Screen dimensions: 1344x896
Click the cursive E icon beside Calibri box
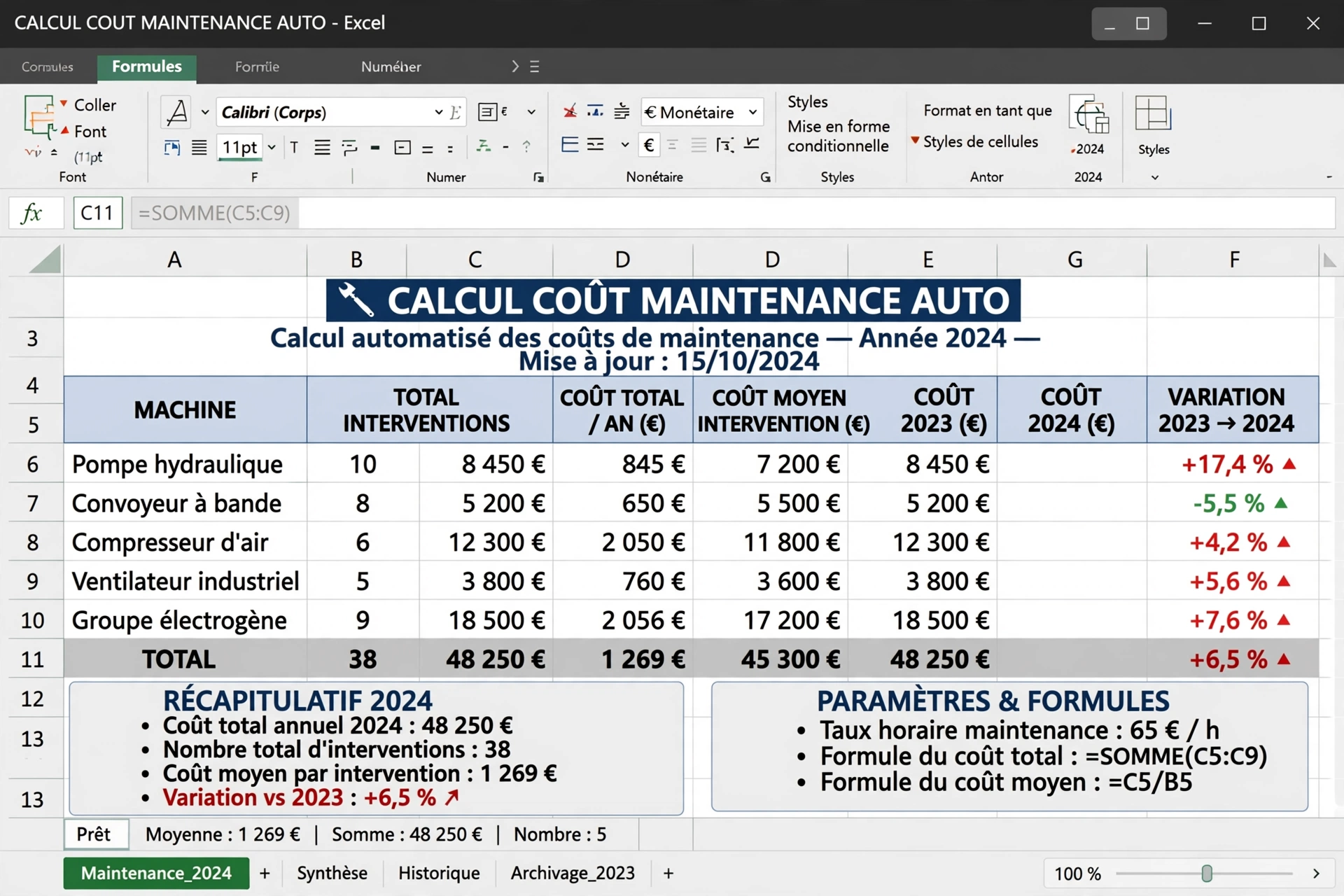click(455, 112)
